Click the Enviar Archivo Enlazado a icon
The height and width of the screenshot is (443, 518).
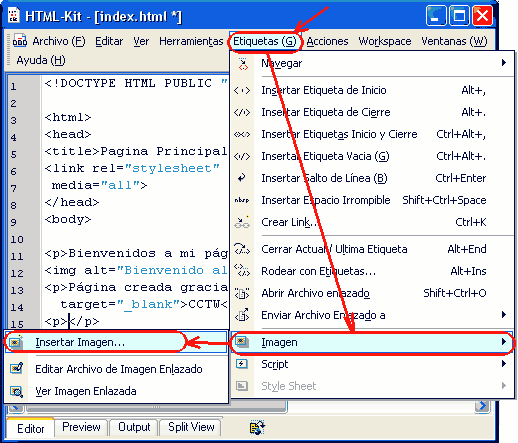pyautogui.click(x=242, y=315)
